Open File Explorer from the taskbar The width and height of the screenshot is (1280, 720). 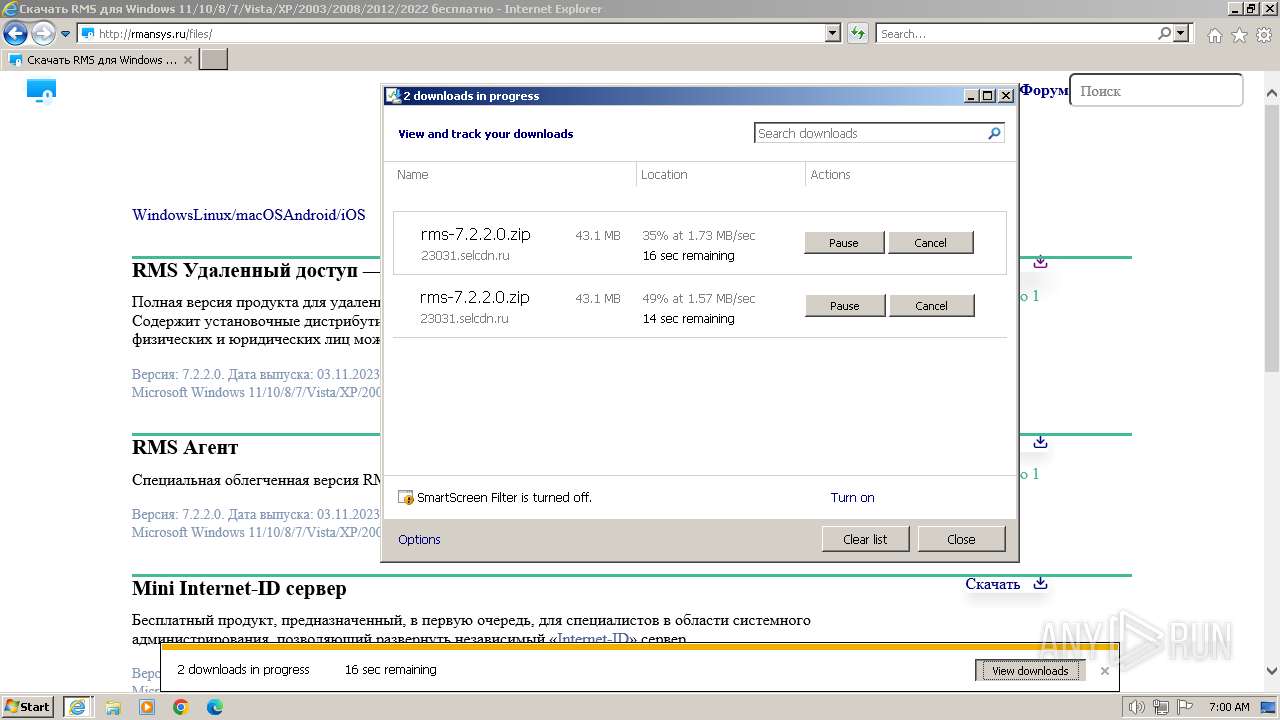pos(113,707)
